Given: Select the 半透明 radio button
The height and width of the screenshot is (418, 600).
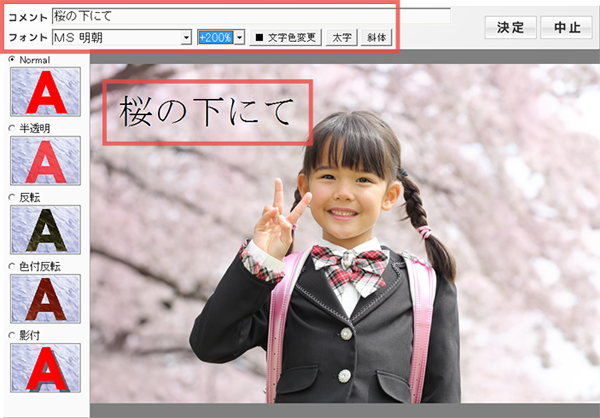Looking at the screenshot, I should tap(12, 129).
